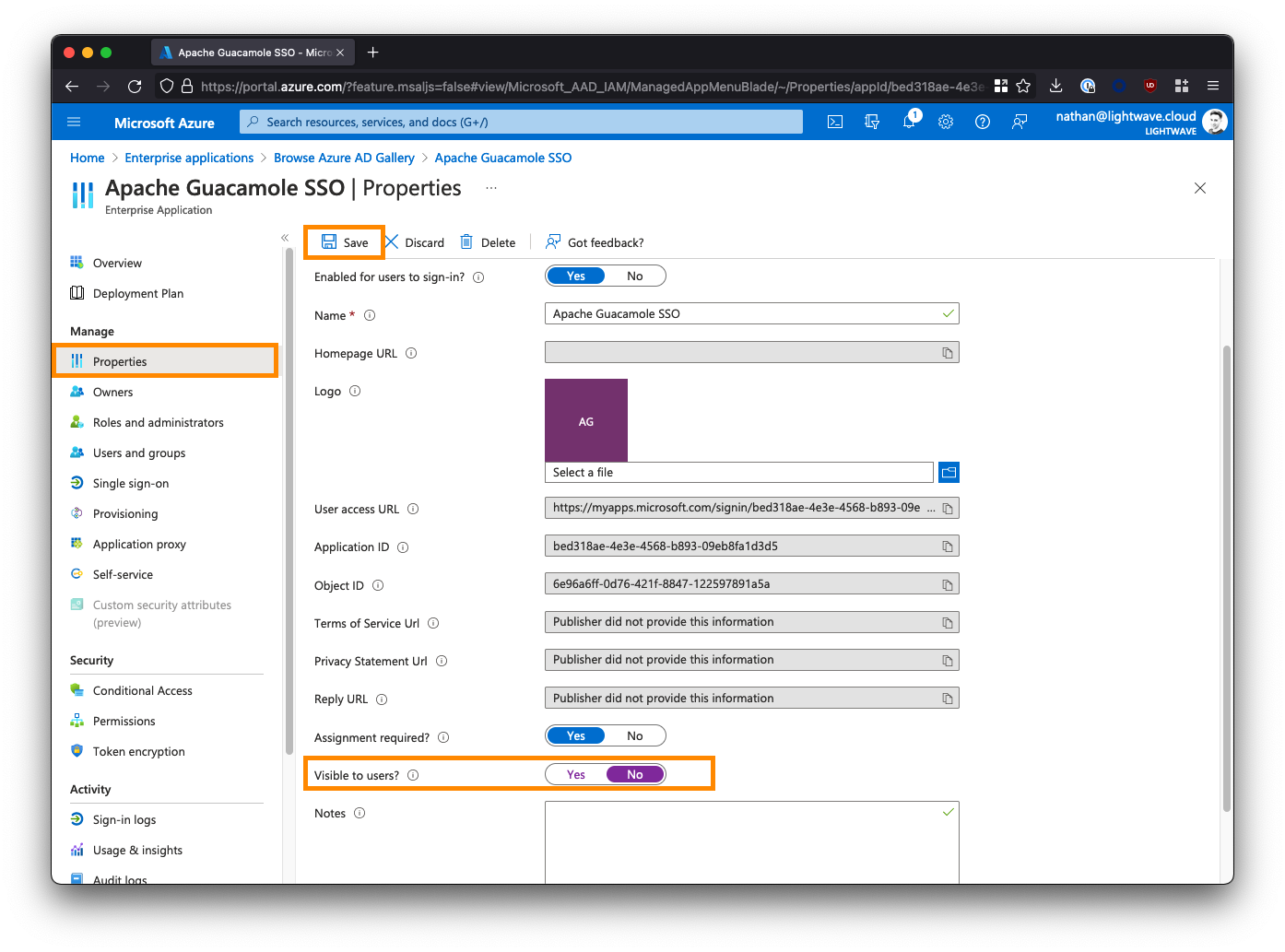
Task: Open Azure Cloud Shell icon
Action: (835, 122)
